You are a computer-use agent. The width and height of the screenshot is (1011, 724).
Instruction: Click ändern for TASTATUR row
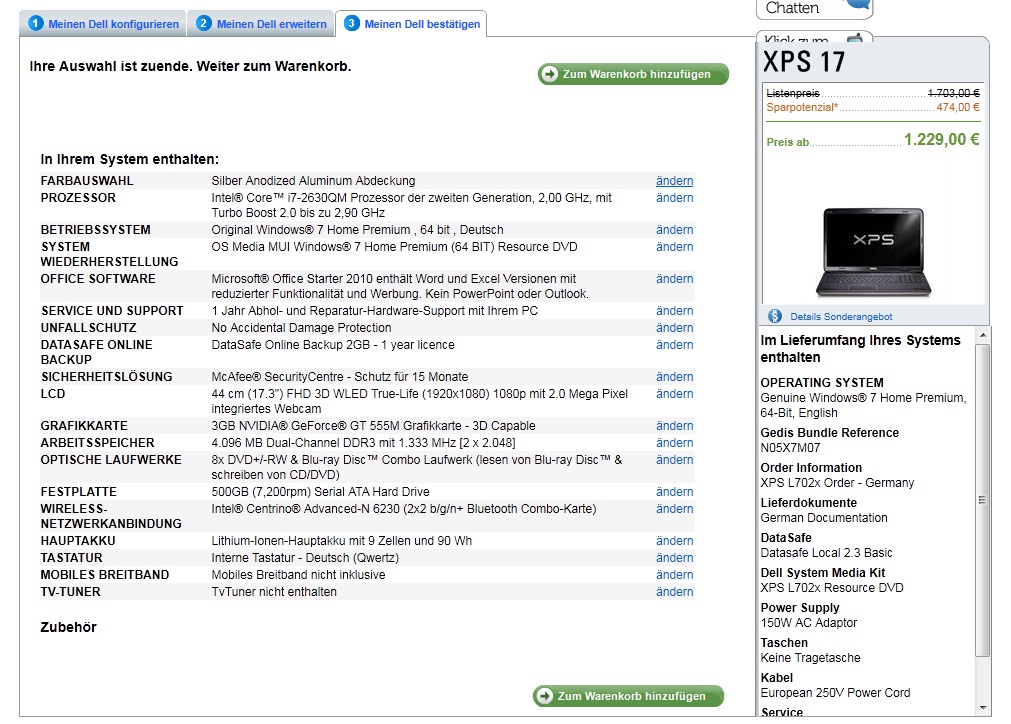click(x=674, y=558)
